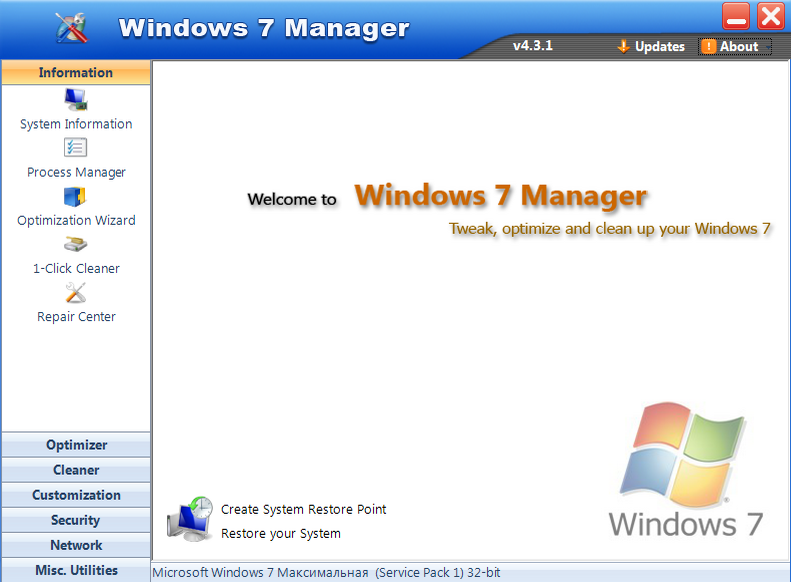Click the Windows 7 Manager logo icon in title bar

pos(72,27)
